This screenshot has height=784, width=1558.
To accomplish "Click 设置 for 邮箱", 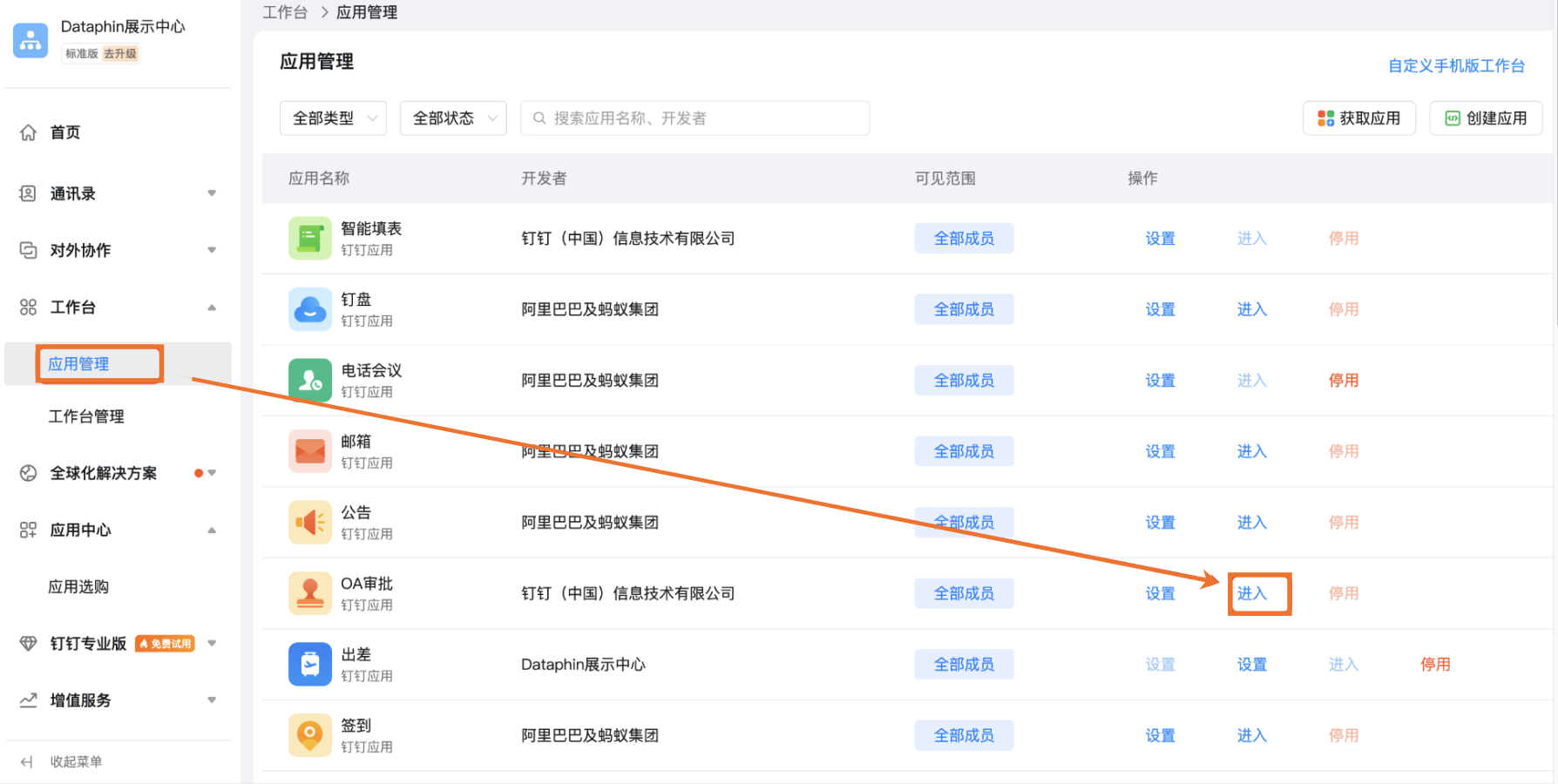I will 1161,451.
